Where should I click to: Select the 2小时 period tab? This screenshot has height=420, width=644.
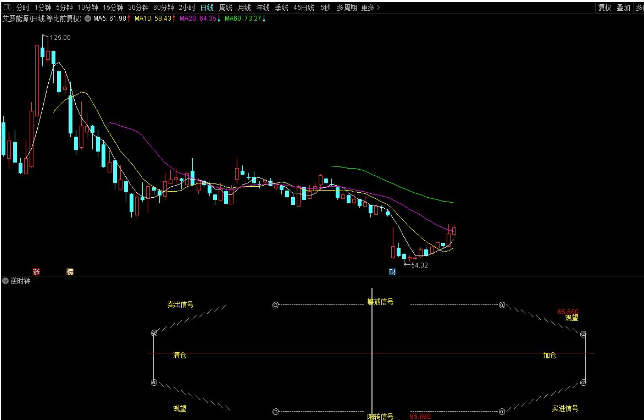[x=187, y=7]
